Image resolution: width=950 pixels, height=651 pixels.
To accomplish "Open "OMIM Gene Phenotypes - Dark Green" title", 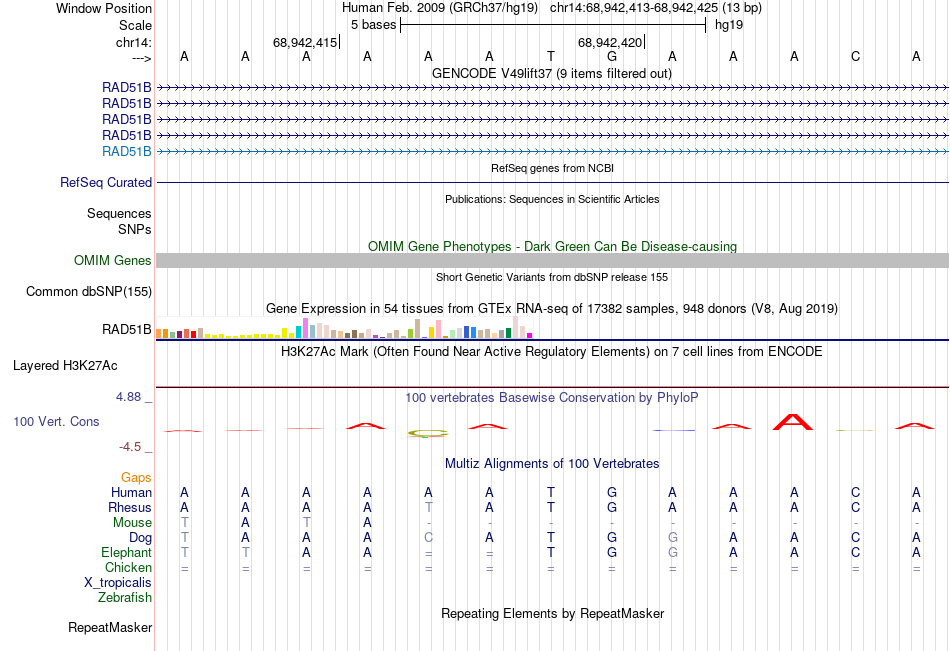I will 553,246.
